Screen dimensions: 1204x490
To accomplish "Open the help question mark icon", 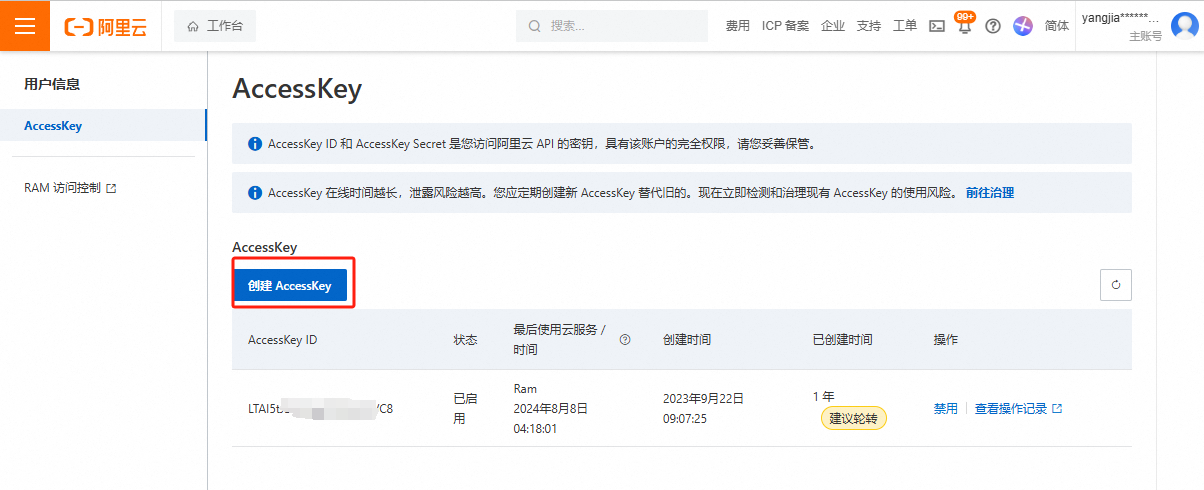I will pyautogui.click(x=993, y=26).
